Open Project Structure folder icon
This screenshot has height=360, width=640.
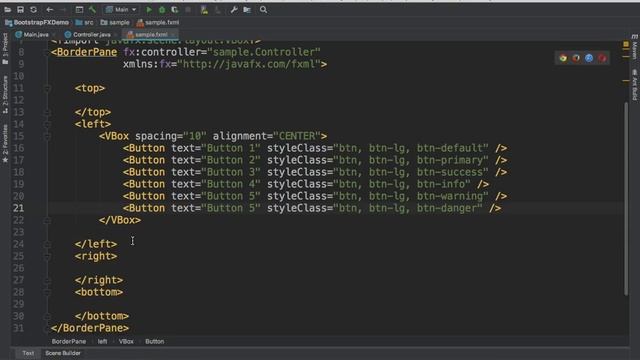coord(247,9)
